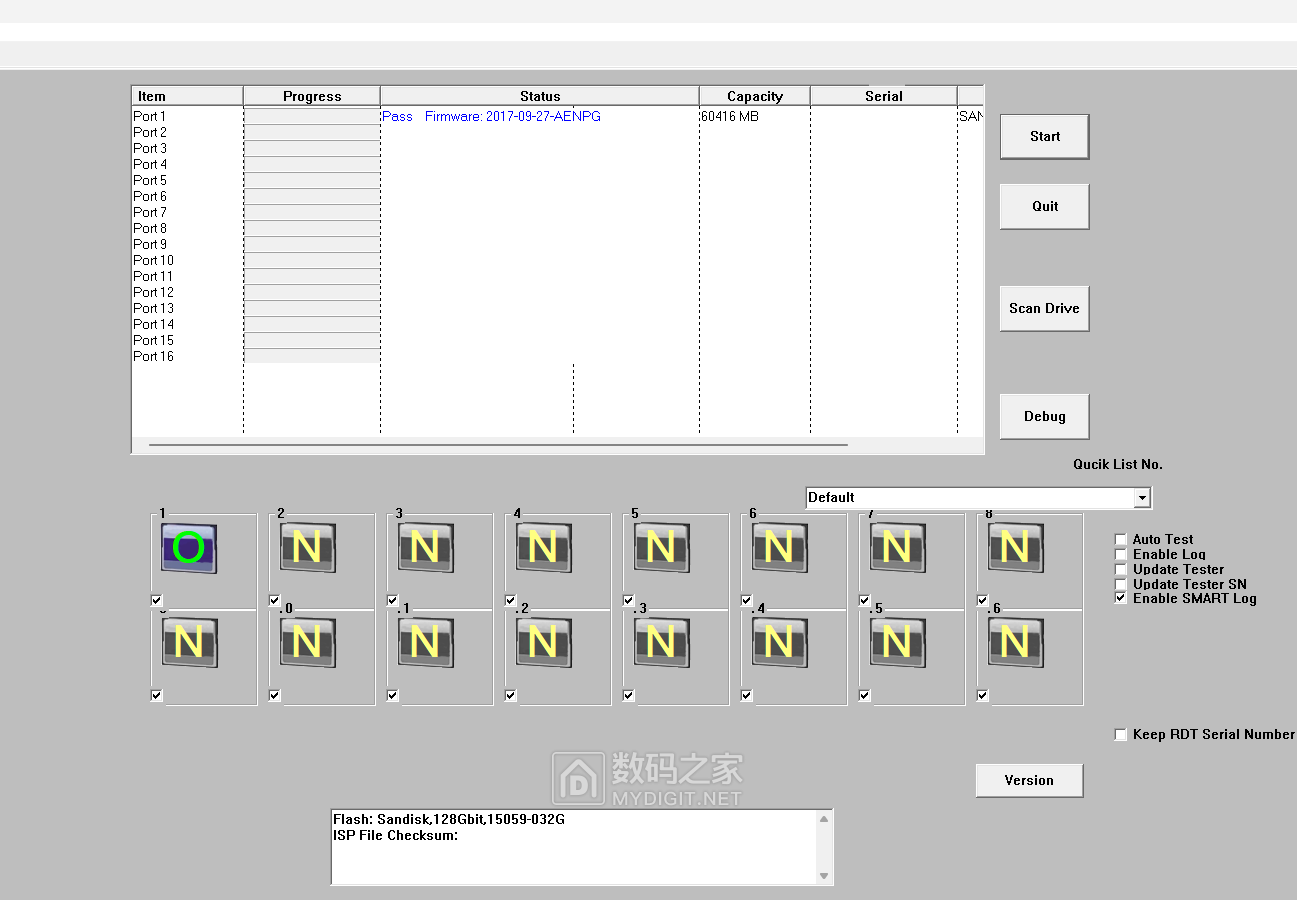1297x900 pixels.
Task: Check the Update Tester SN option
Action: pyautogui.click(x=1121, y=584)
